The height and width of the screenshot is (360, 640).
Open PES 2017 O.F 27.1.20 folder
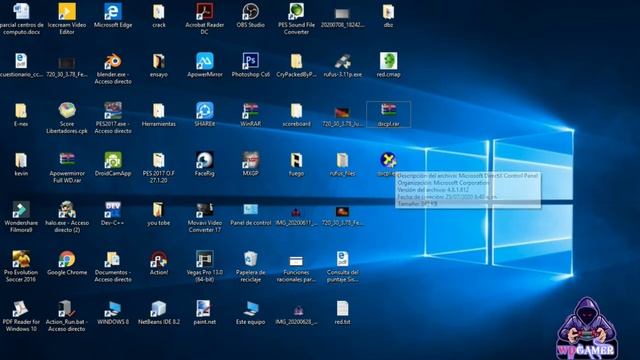click(x=159, y=167)
